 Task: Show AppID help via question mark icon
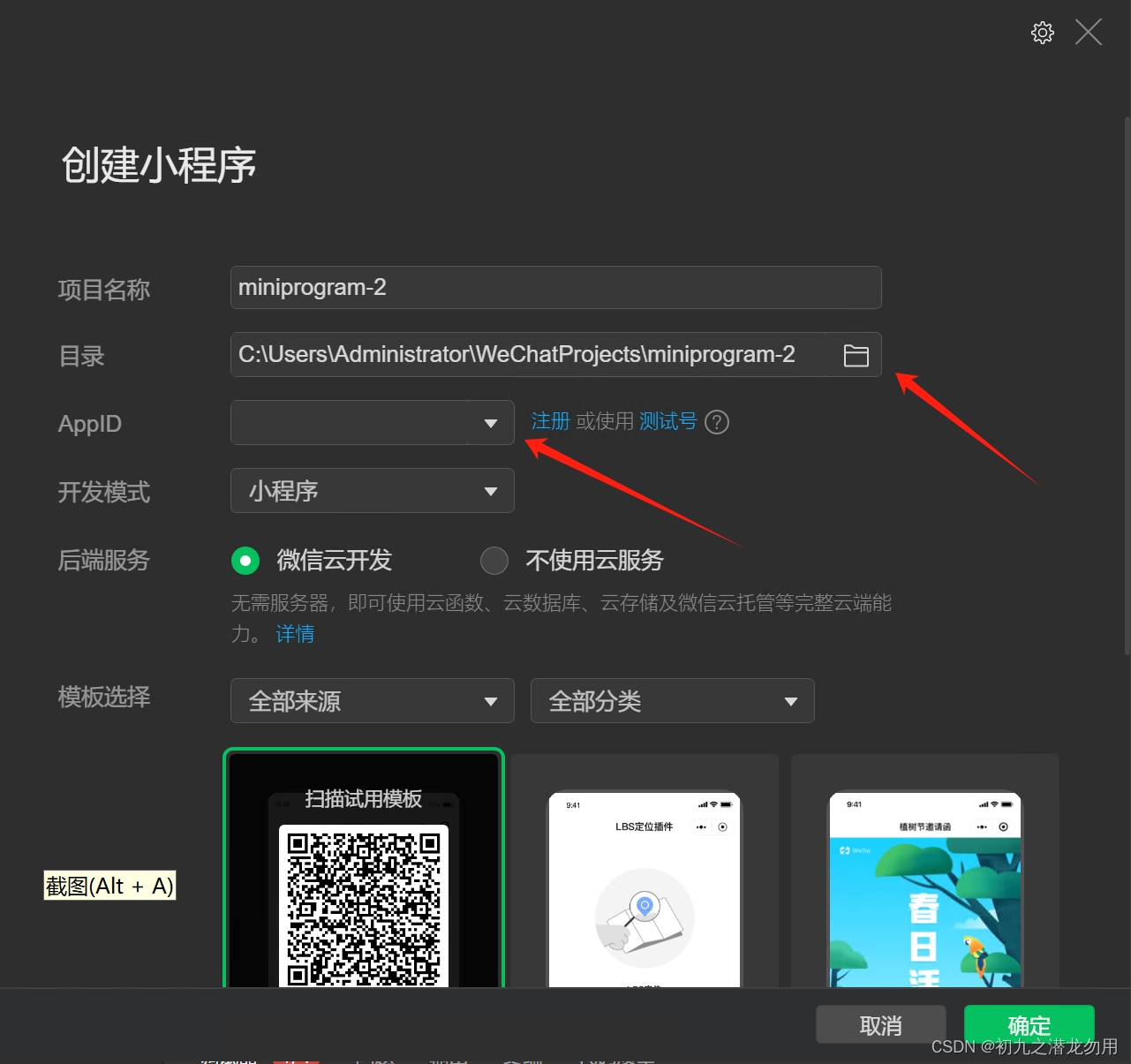coord(717,422)
